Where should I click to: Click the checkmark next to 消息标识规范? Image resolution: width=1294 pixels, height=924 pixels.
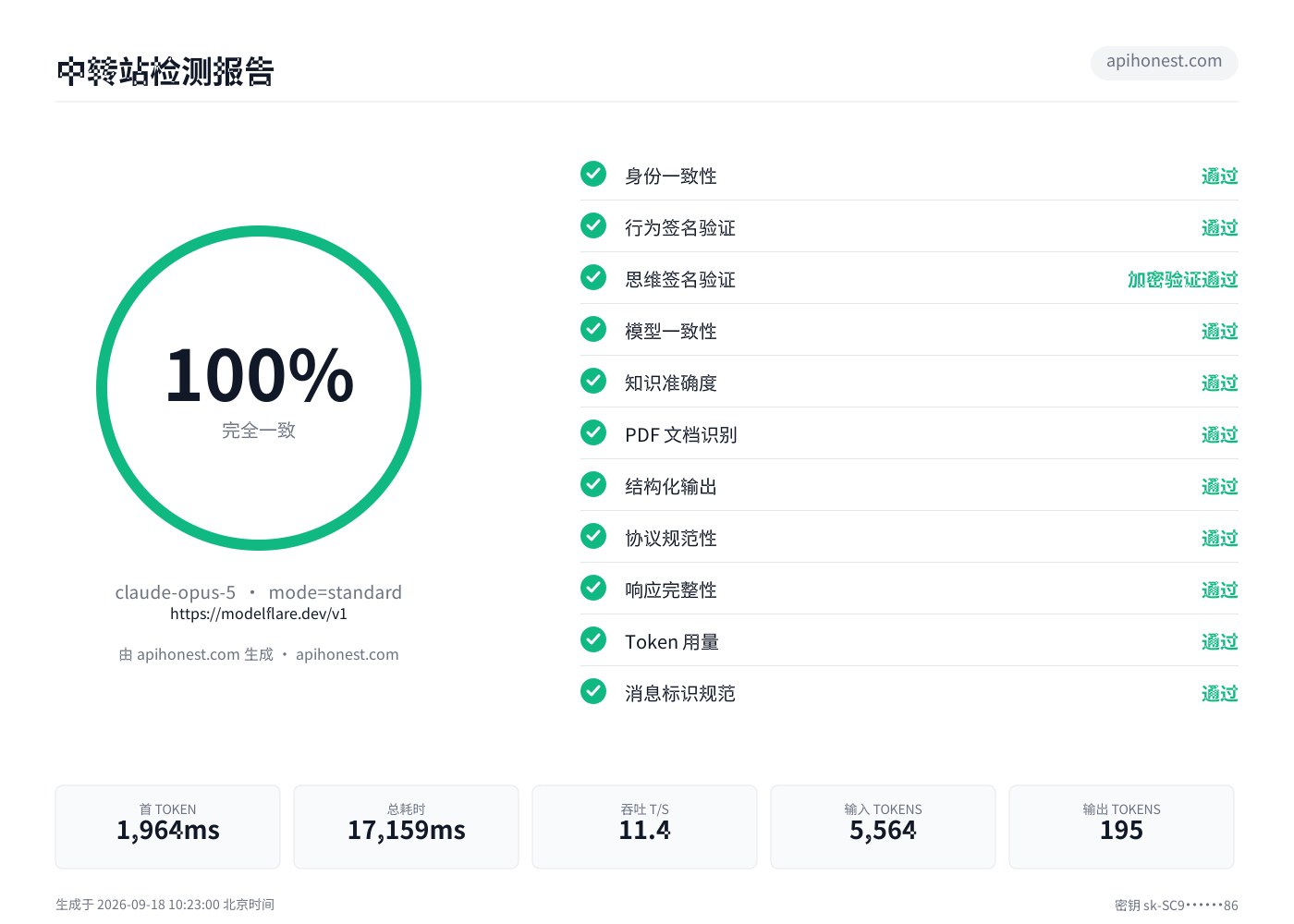pos(593,691)
